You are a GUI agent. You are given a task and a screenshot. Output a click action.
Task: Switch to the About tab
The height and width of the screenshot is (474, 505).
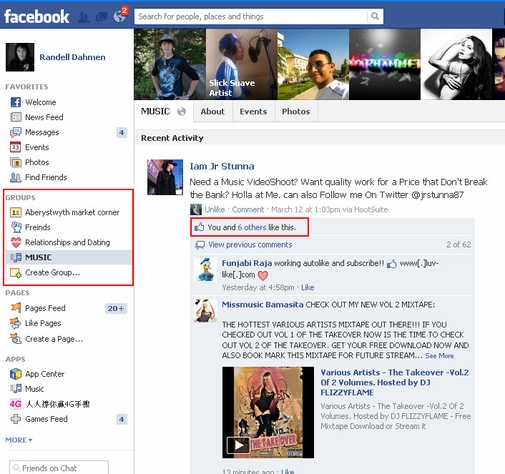(x=212, y=111)
